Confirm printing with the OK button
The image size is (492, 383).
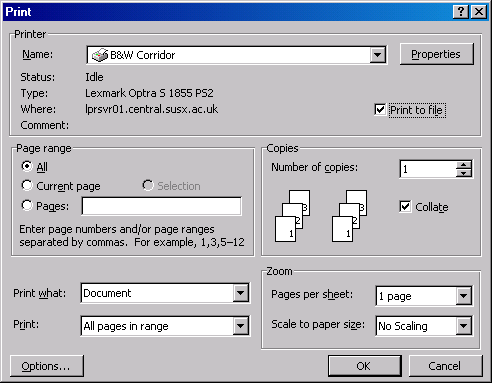[x=365, y=366]
